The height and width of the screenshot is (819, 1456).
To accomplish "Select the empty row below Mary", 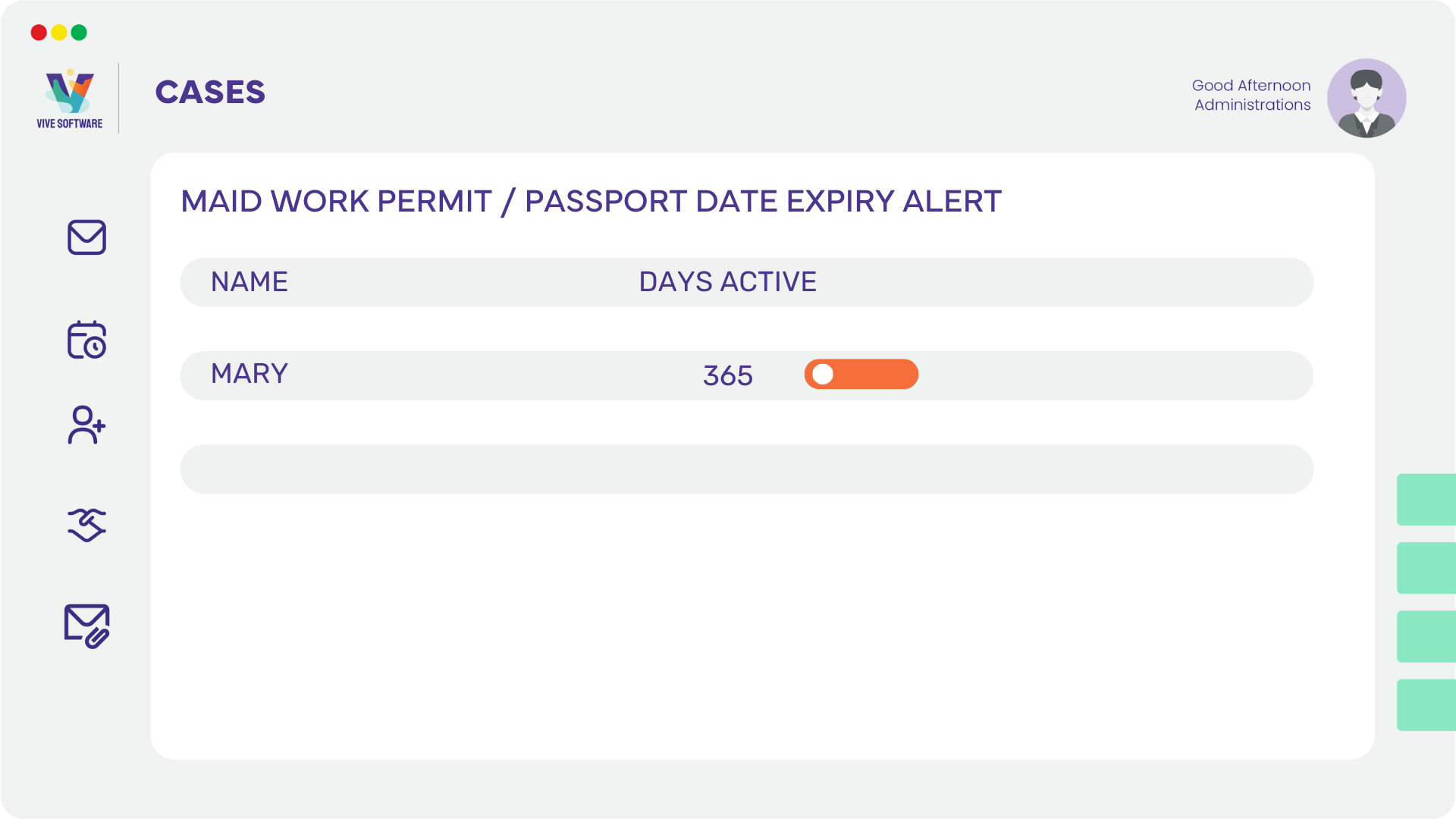I will pos(747,469).
